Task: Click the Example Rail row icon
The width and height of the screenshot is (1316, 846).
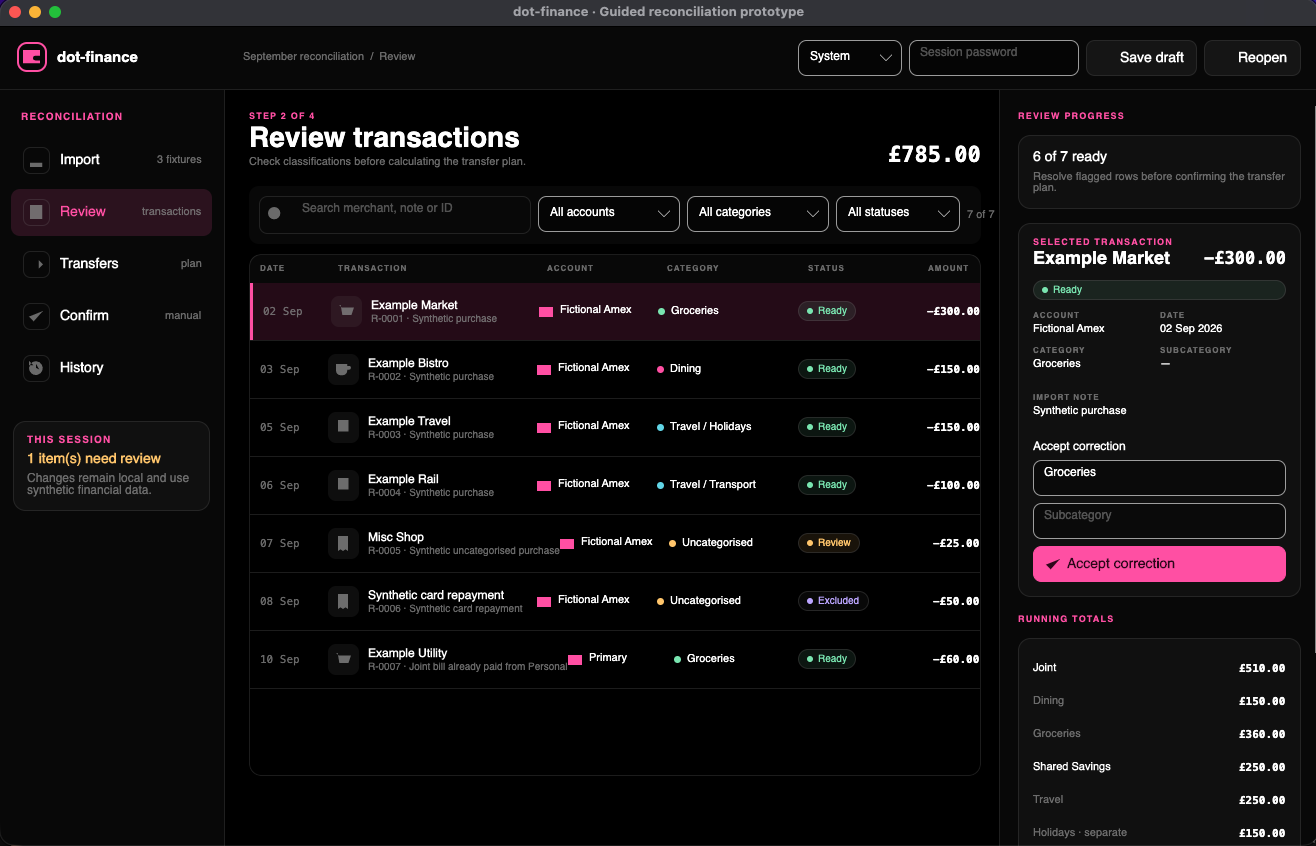Action: click(343, 485)
